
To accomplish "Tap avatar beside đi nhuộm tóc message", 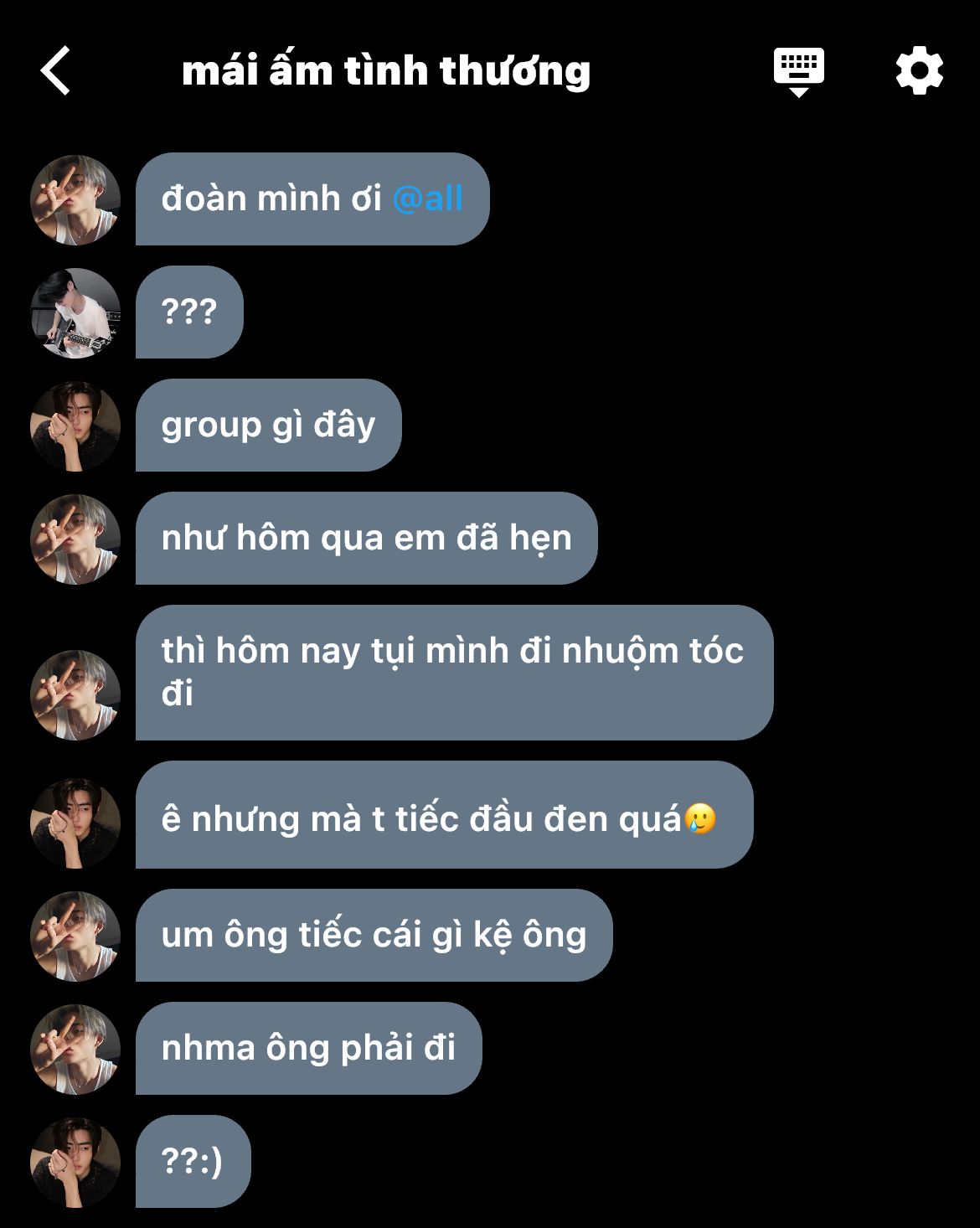I will (75, 694).
